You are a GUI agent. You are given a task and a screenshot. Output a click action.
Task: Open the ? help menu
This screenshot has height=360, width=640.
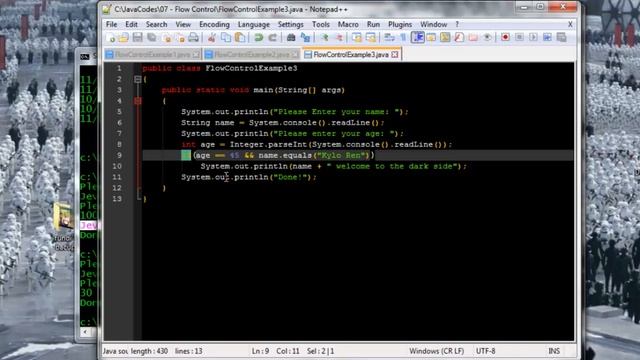pyautogui.click(x=457, y=24)
